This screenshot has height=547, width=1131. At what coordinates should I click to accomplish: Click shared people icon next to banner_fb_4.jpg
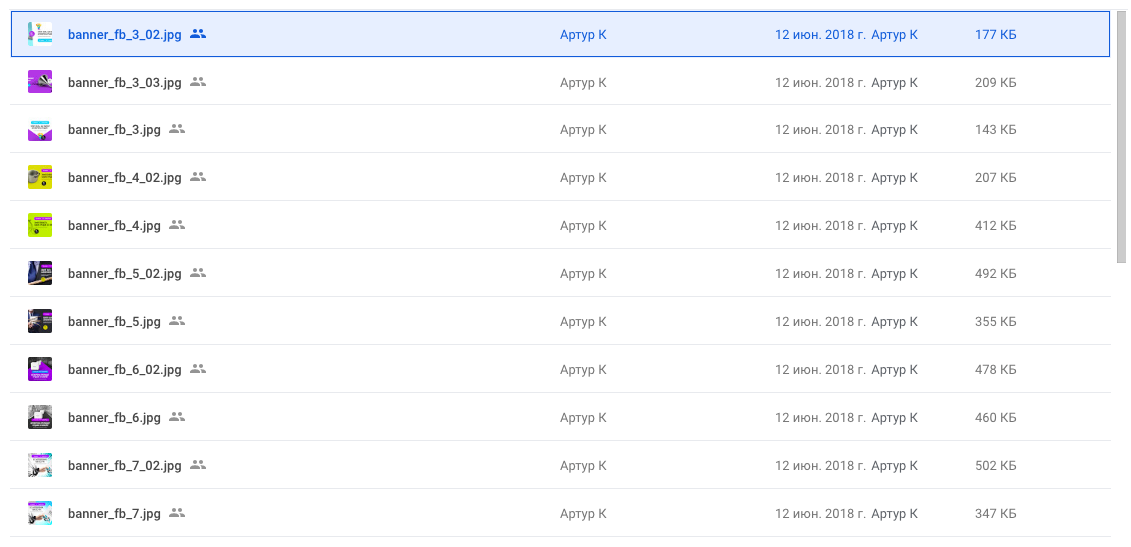point(177,225)
